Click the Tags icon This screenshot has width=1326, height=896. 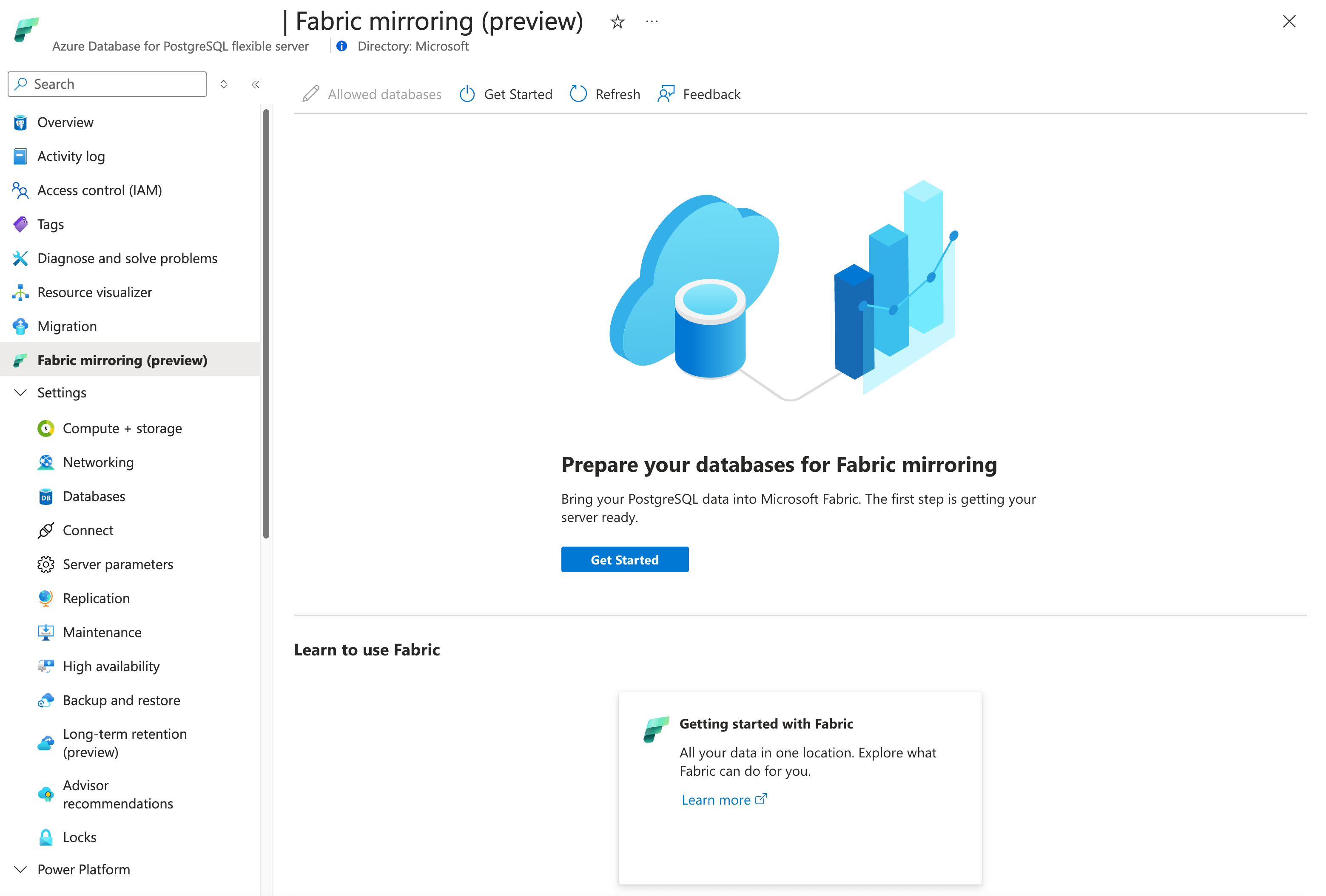tap(20, 224)
